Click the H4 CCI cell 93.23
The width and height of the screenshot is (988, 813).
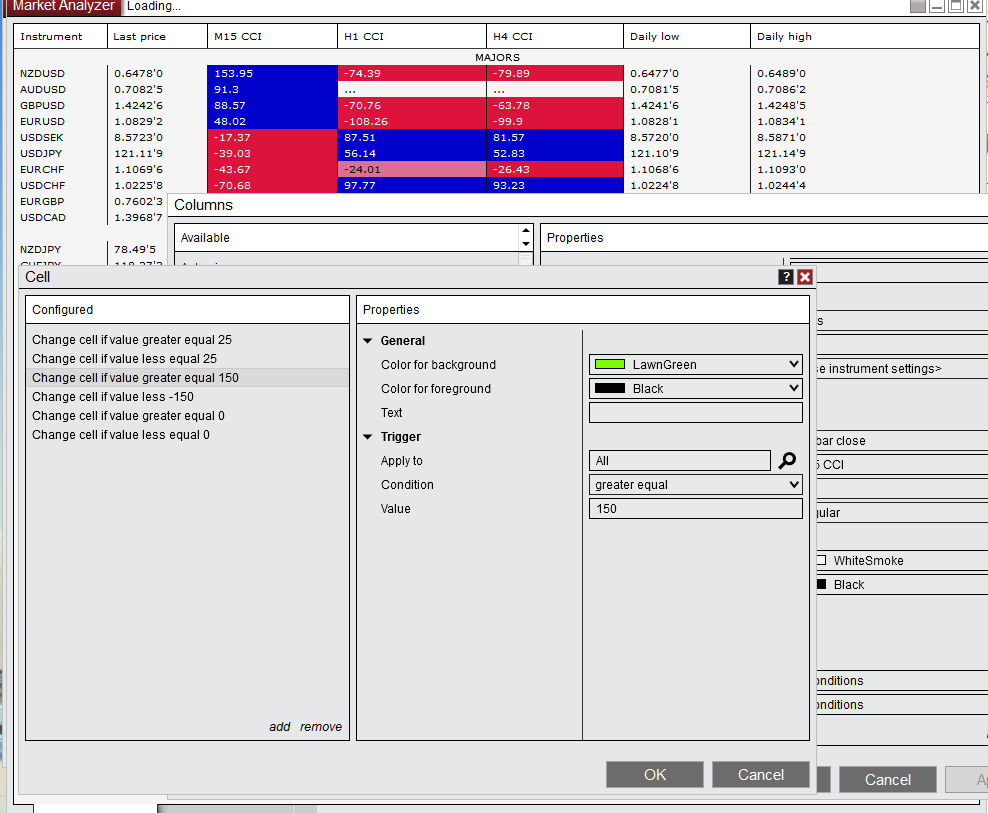555,185
